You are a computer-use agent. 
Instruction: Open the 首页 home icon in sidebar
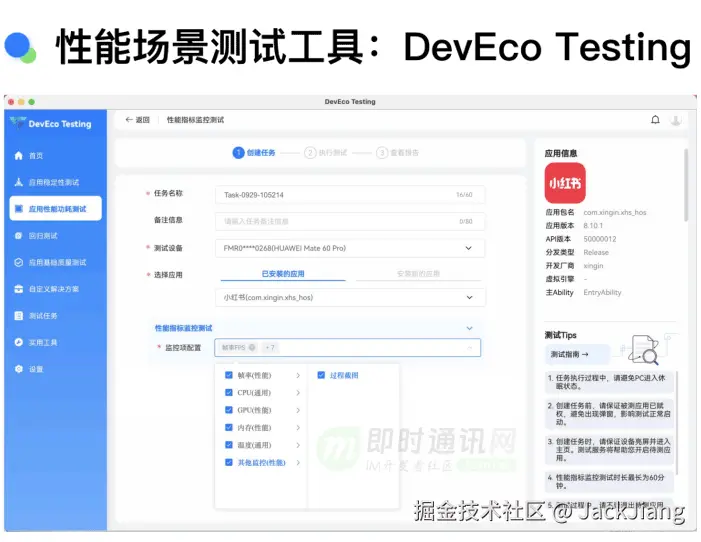click(18, 156)
